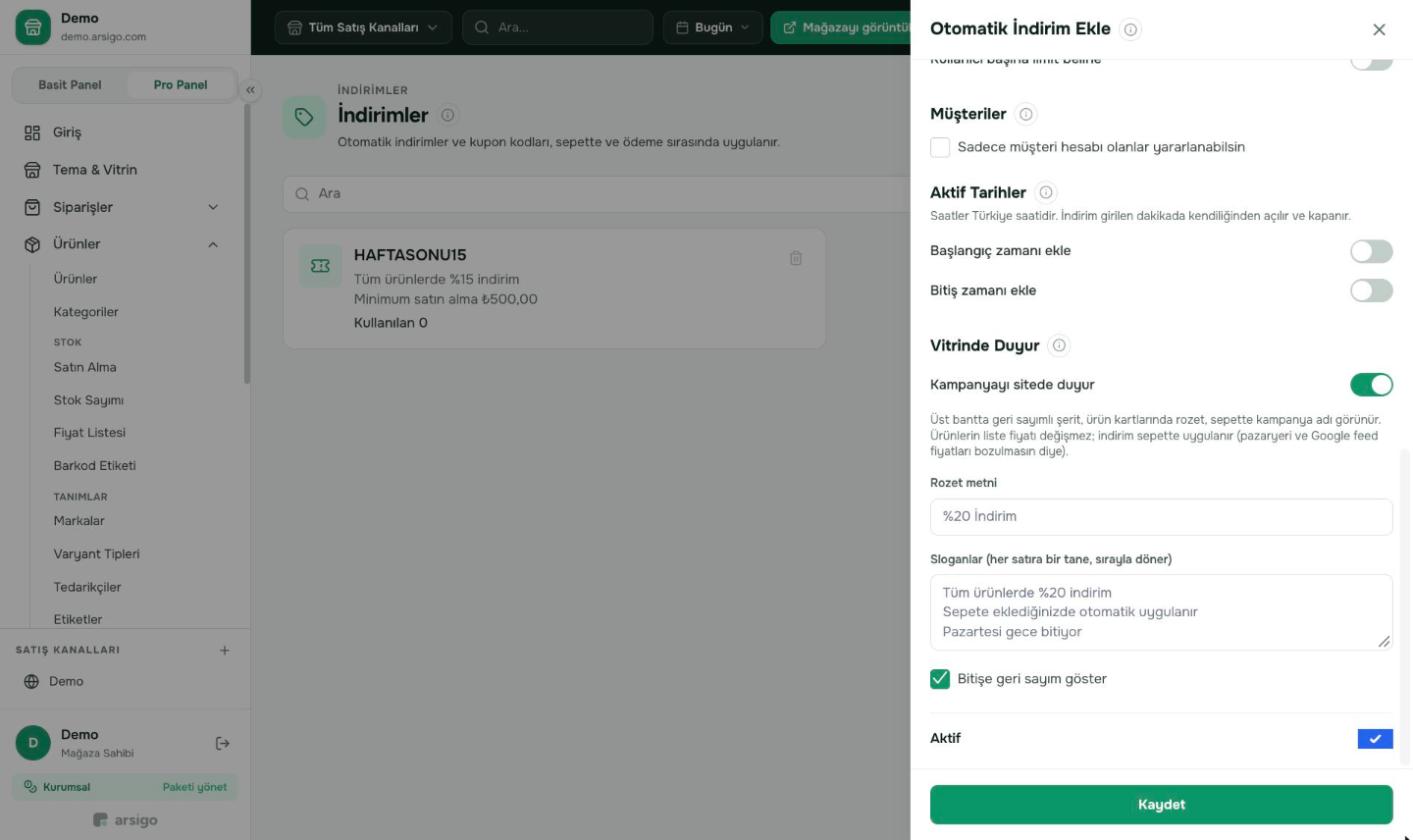1413x840 pixels.
Task: Uncheck the Aktif checkbox
Action: (1375, 739)
